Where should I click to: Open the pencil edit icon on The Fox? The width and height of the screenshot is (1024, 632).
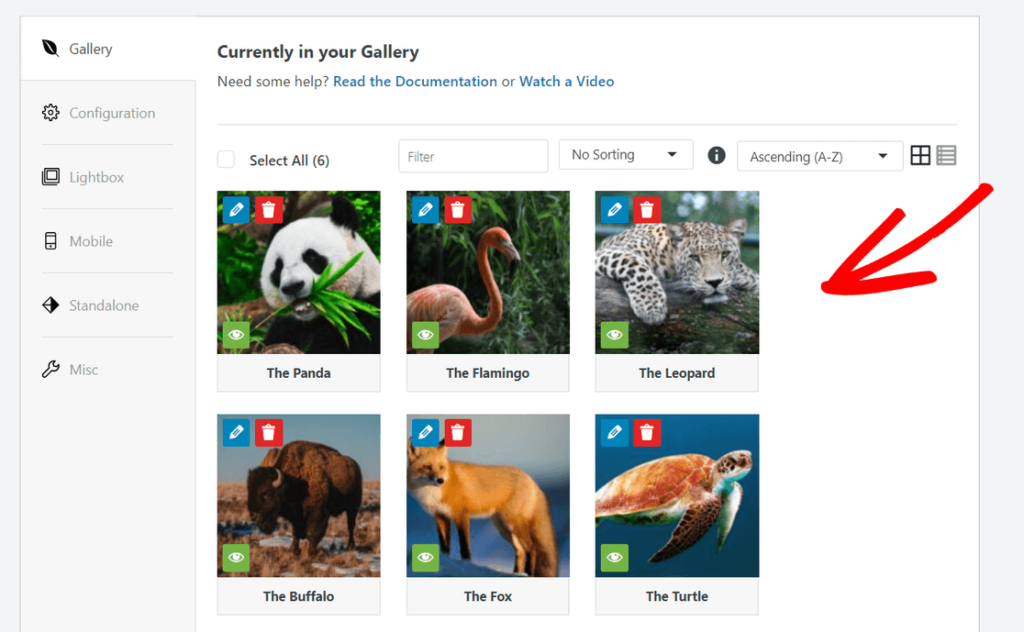(425, 432)
